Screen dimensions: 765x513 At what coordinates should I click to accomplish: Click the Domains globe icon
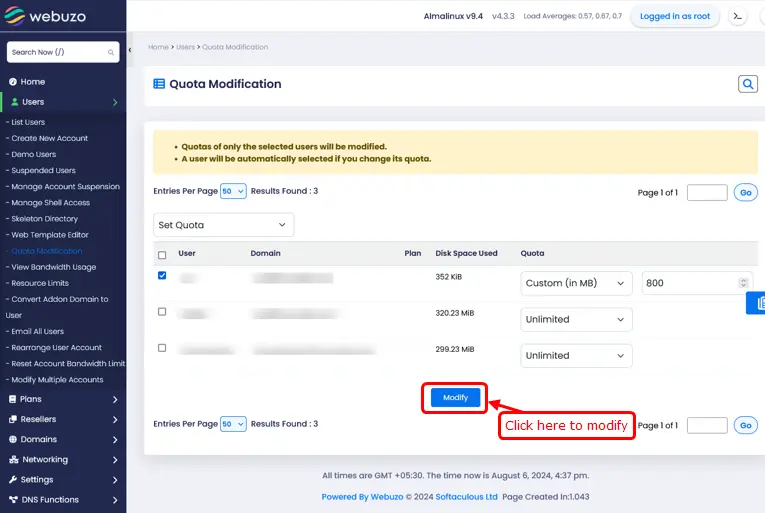click(13, 439)
